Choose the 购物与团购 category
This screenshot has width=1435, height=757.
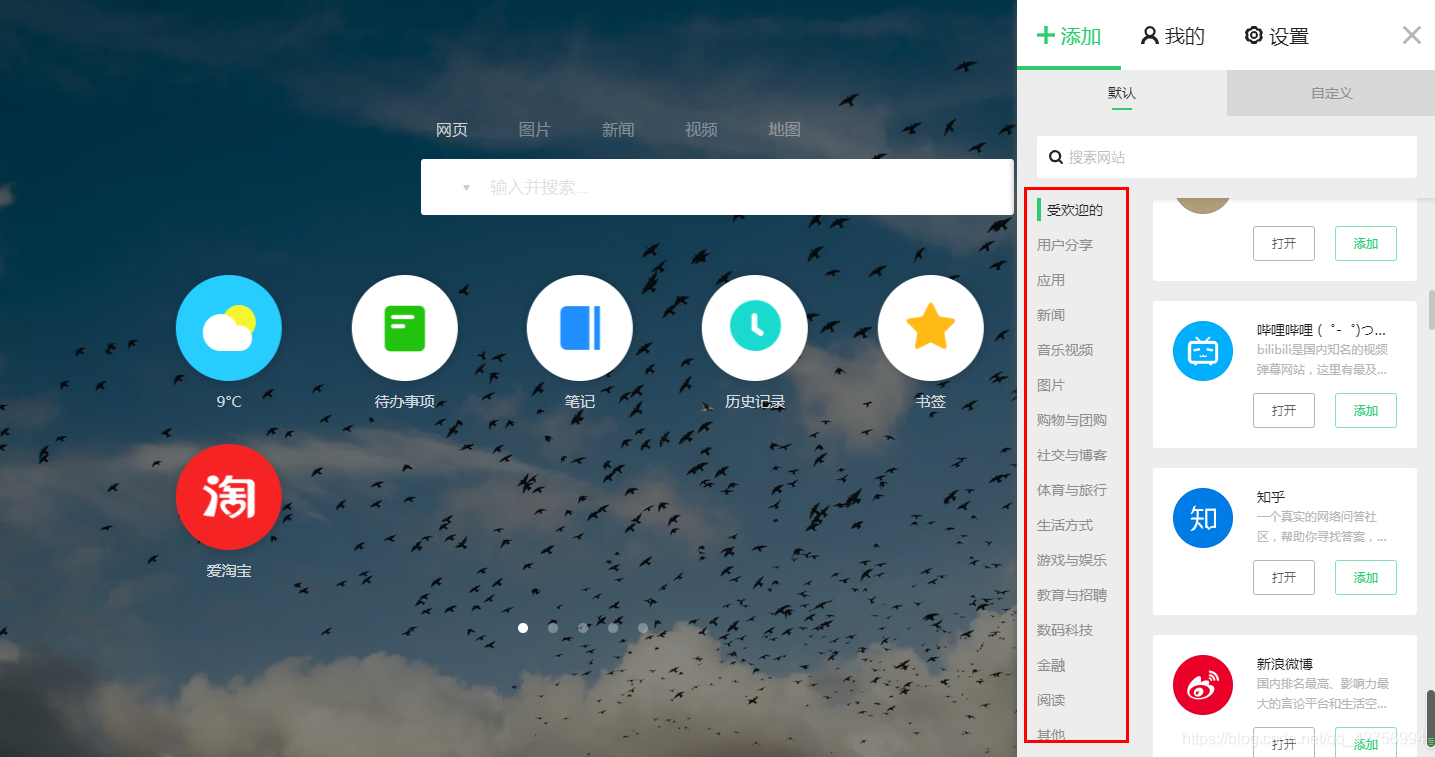tap(1072, 420)
